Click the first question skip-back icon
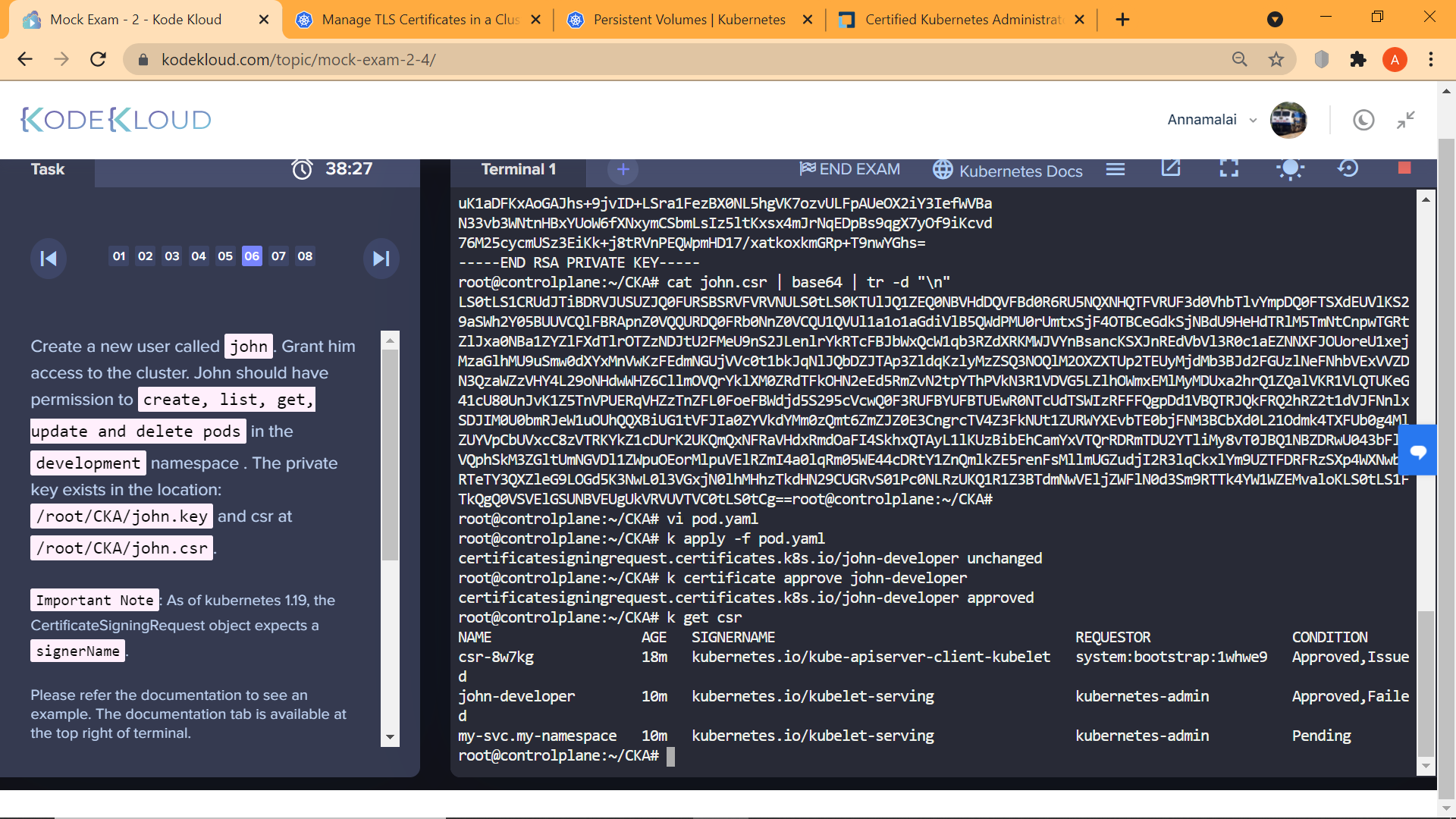 coord(49,259)
